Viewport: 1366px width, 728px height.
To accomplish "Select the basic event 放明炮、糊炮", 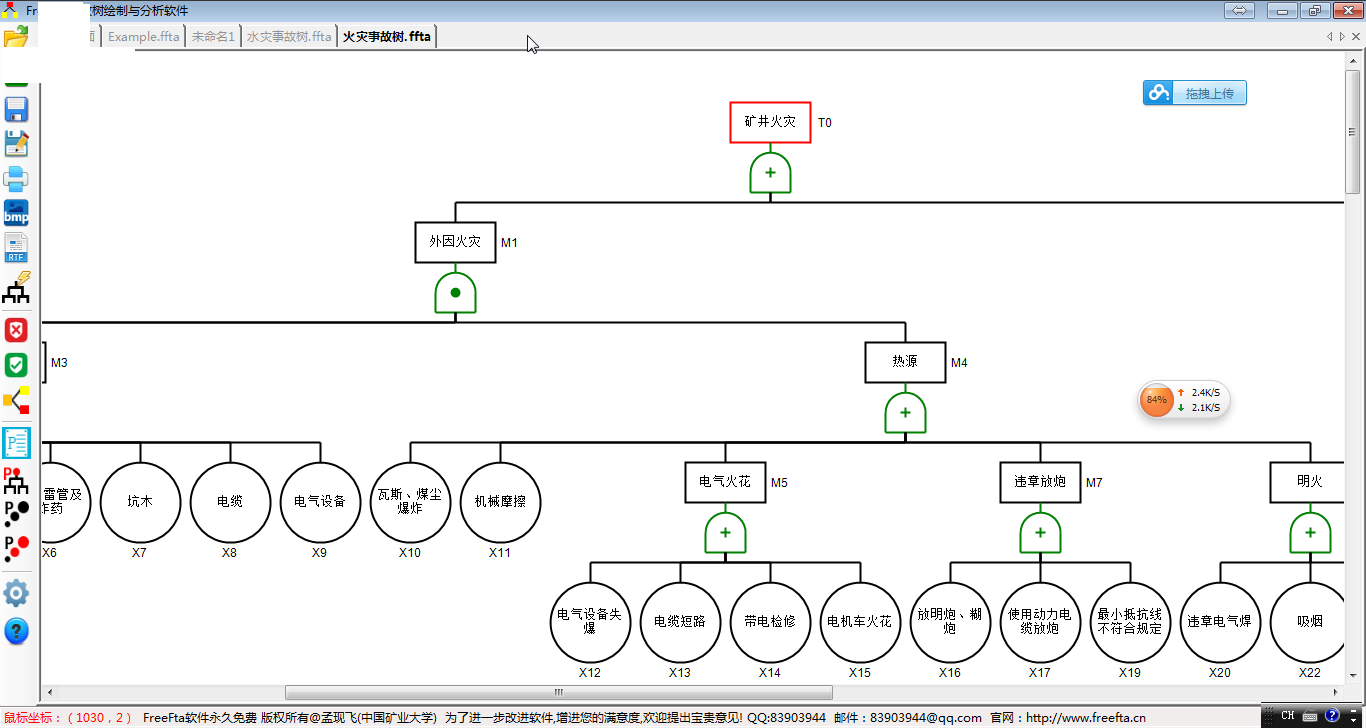I will click(950, 622).
